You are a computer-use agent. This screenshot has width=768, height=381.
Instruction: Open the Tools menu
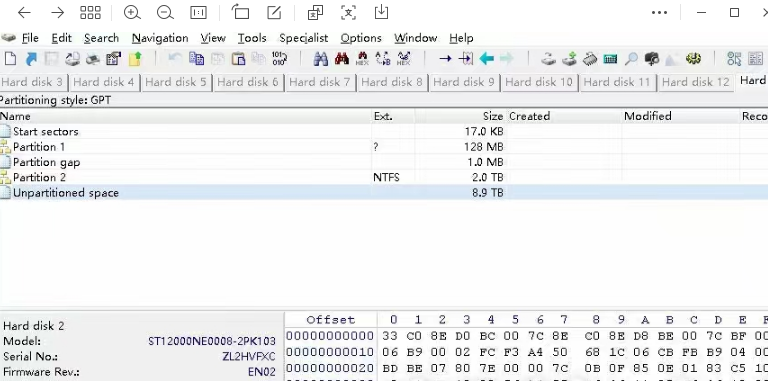point(252,38)
